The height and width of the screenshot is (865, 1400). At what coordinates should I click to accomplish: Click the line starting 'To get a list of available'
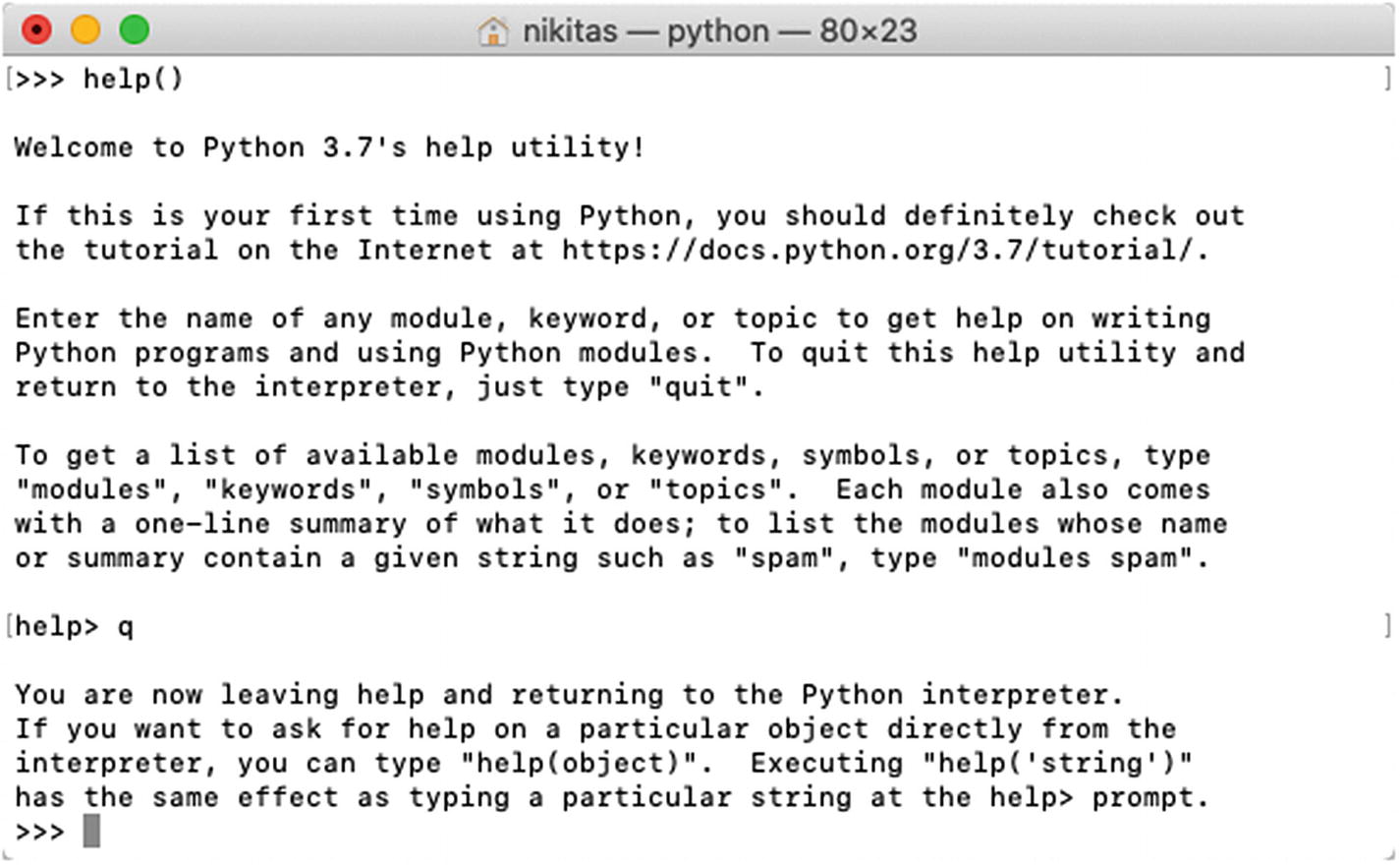(613, 455)
